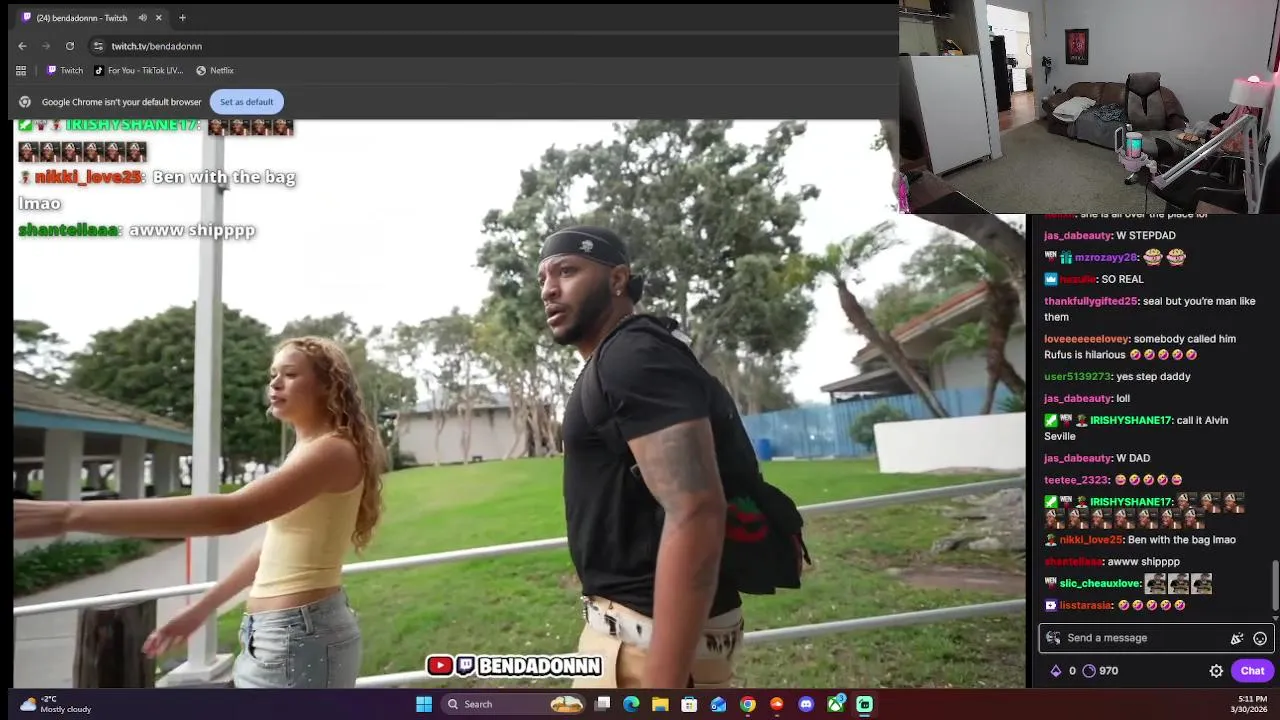Viewport: 1280px width, 720px height.
Task: Open the orange cloud app on the taskbar
Action: click(777, 704)
